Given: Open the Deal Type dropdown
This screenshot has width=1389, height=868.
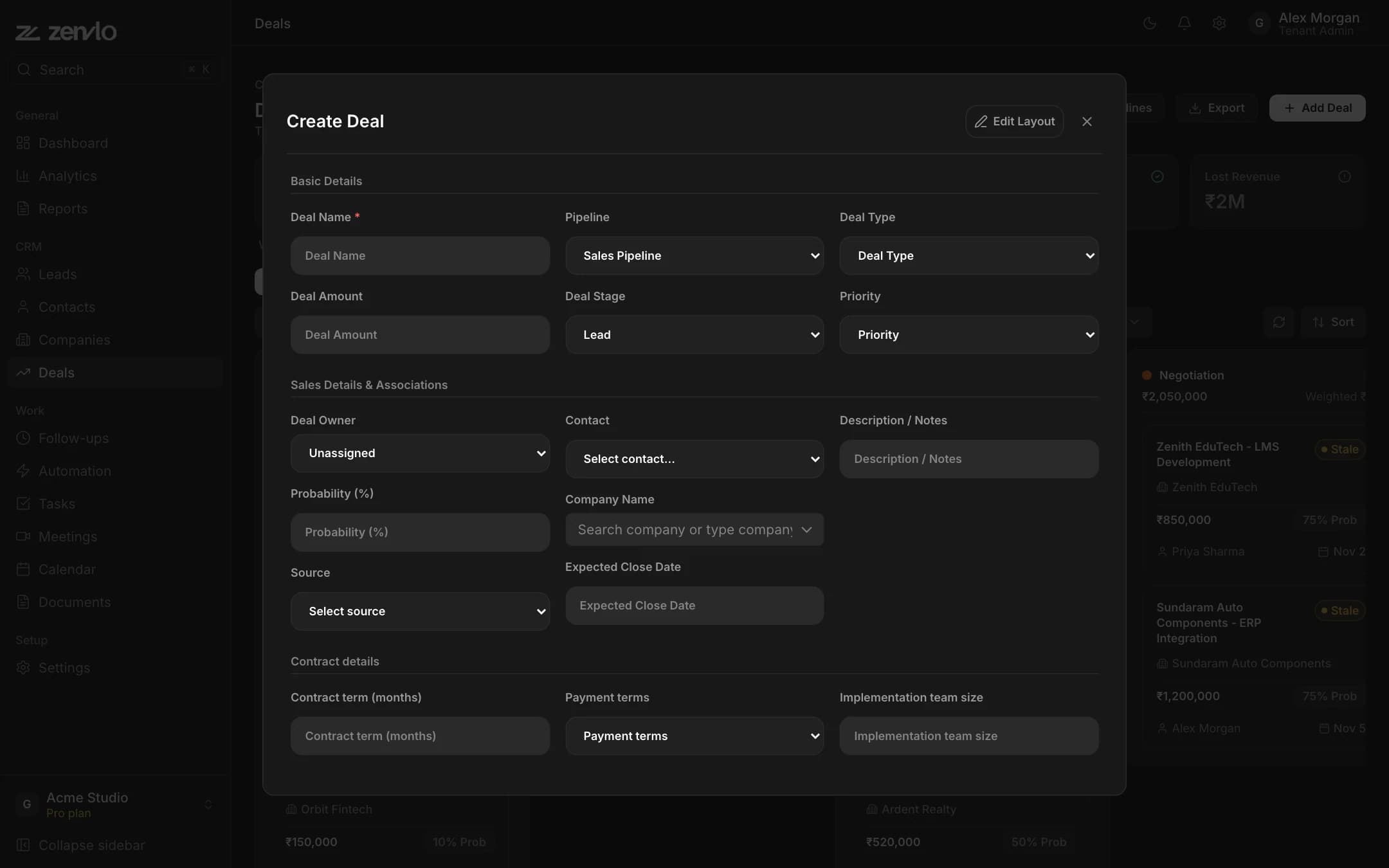Looking at the screenshot, I should pyautogui.click(x=968, y=256).
